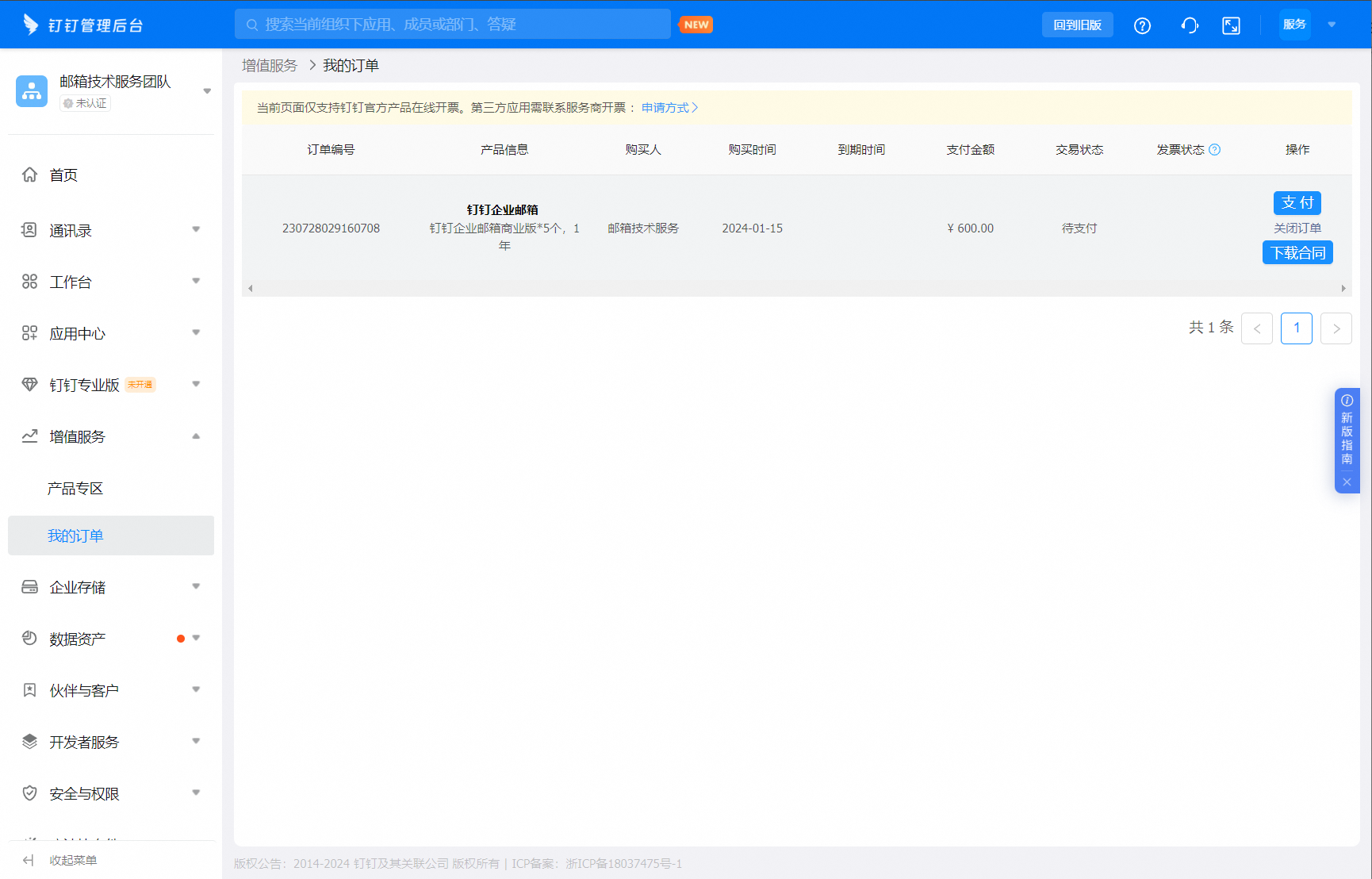This screenshot has width=1372, height=879.
Task: Expand the 钉钉专业版 menu arrow
Action: pyautogui.click(x=196, y=384)
